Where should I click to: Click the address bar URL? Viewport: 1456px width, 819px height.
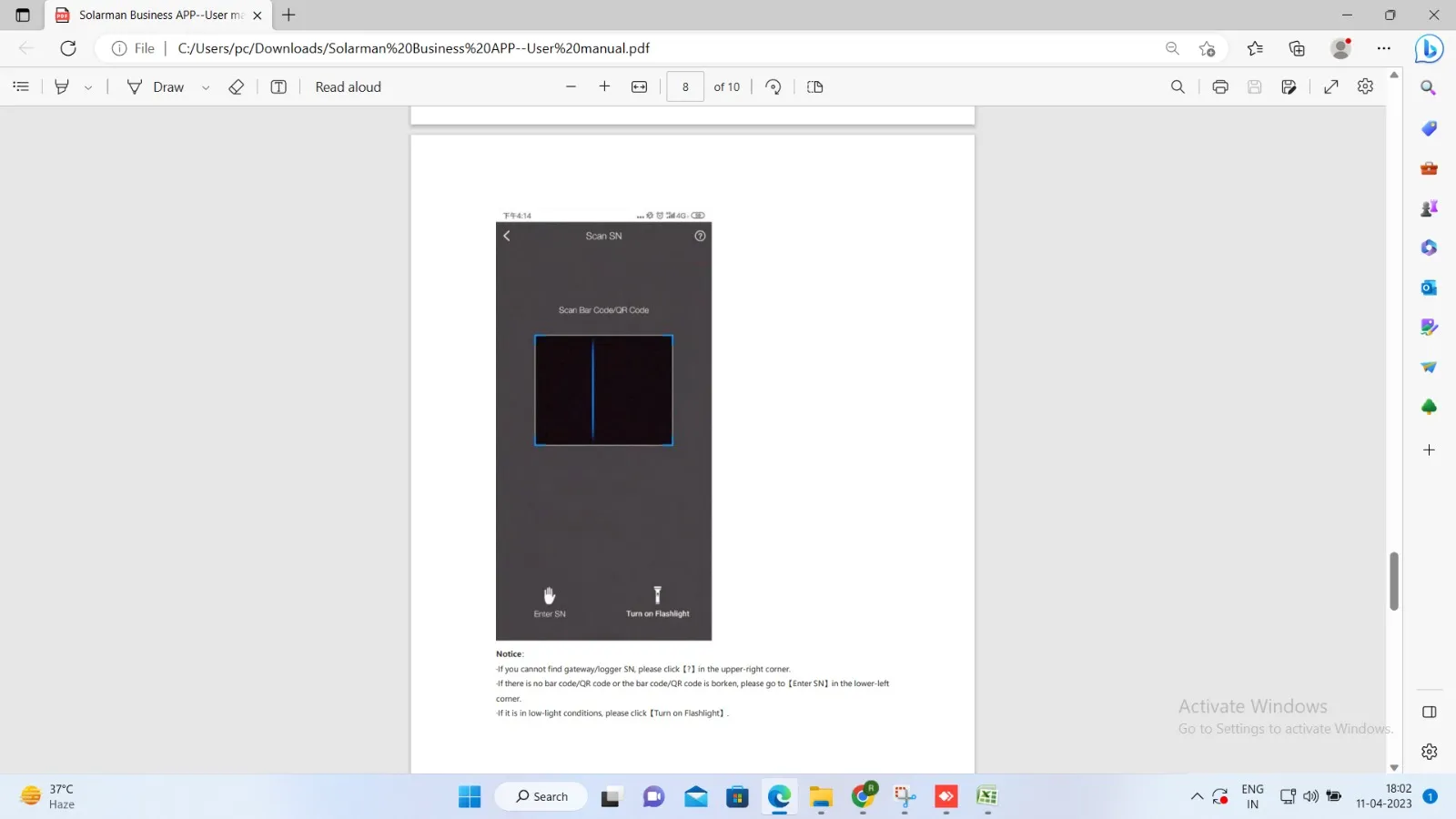coord(414,48)
